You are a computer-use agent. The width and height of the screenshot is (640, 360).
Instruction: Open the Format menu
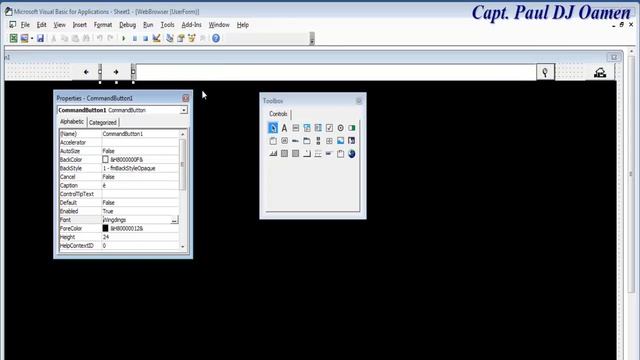click(x=102, y=25)
